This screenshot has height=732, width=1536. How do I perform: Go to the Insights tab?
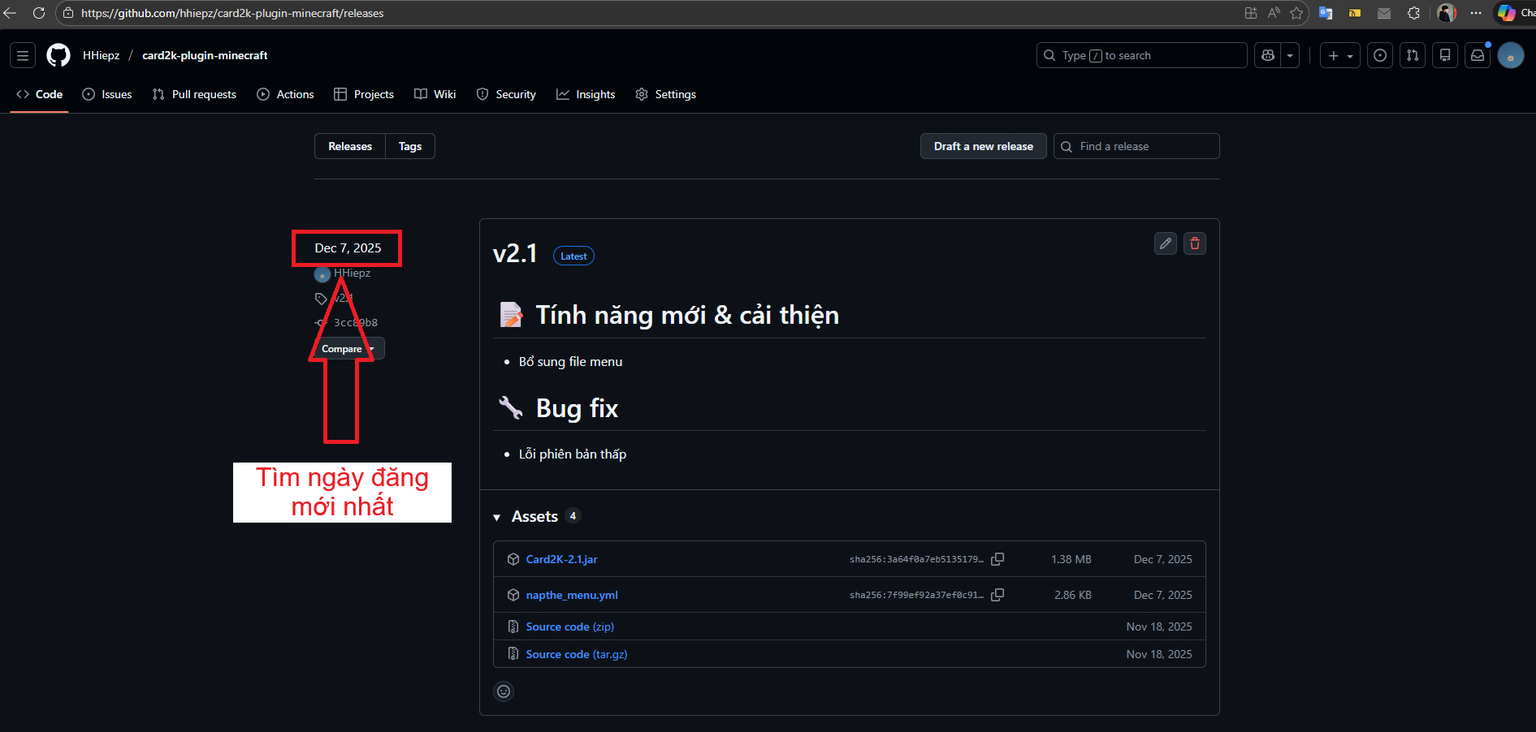point(586,94)
